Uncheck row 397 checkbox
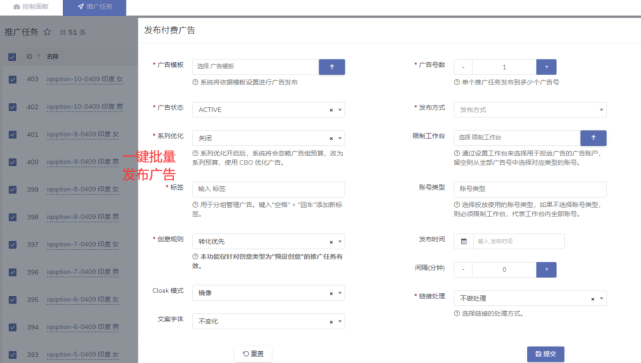The width and height of the screenshot is (641, 363). [13, 244]
